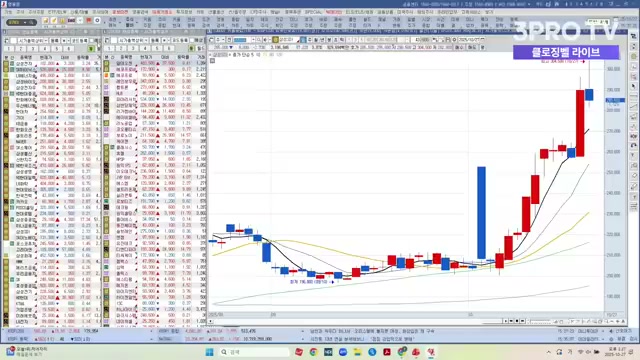Open the ETF/ELW menu
The width and height of the screenshot is (640, 360).
[x=57, y=12]
